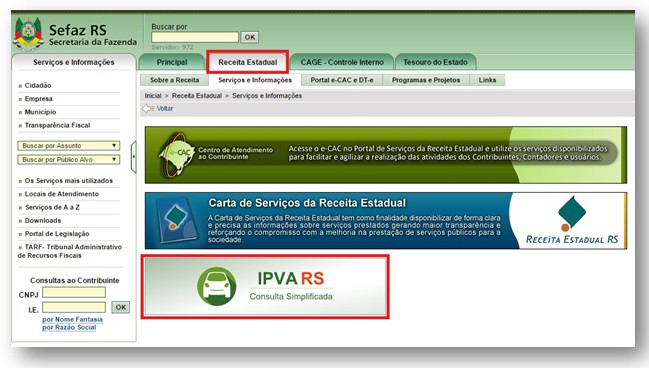The width and height of the screenshot is (649, 368).
Task: Open the Transparência Fiscal link
Action: [57, 125]
